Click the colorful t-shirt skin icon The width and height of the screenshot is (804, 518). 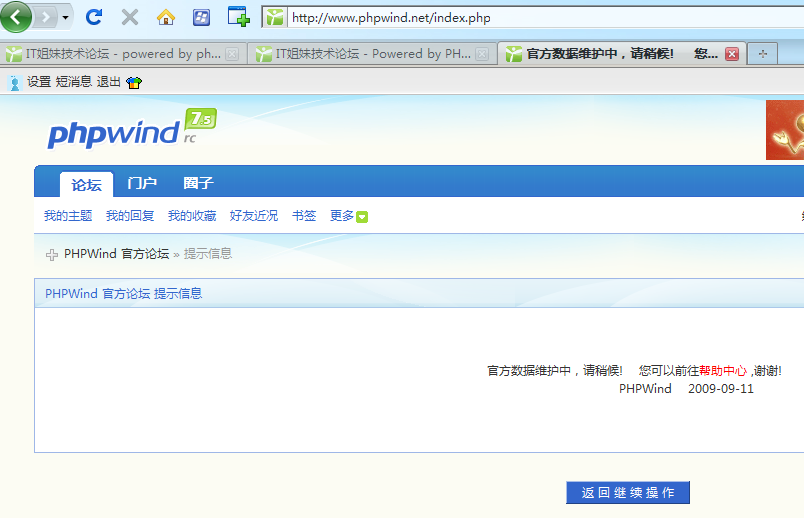[134, 83]
